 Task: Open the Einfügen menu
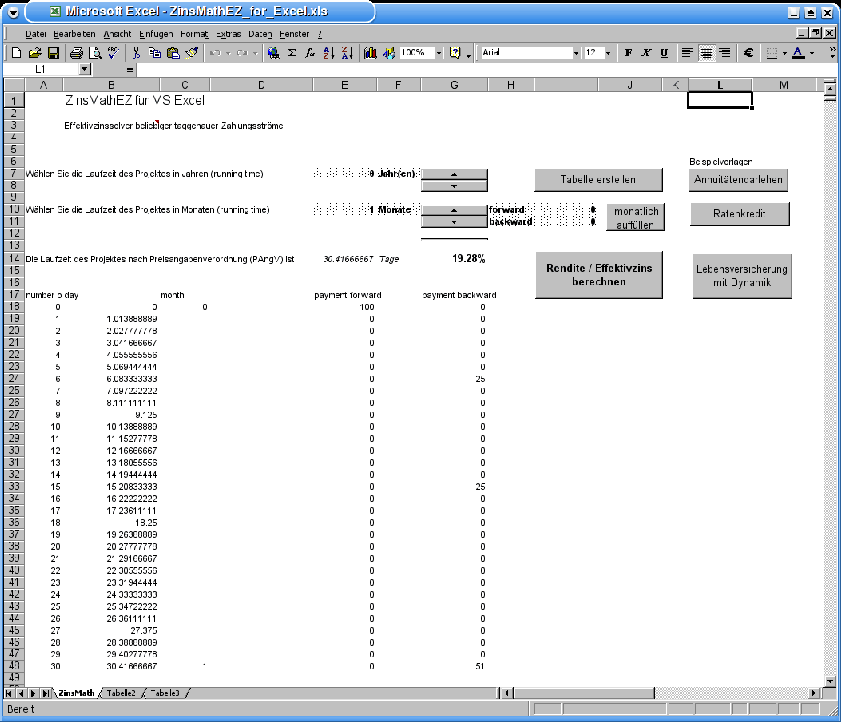156,34
